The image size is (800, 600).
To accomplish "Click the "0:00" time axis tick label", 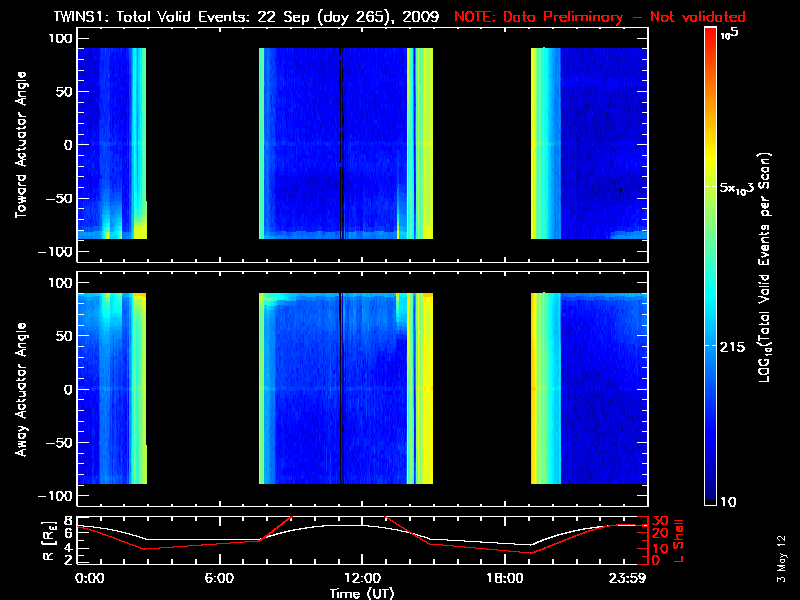I will [90, 577].
